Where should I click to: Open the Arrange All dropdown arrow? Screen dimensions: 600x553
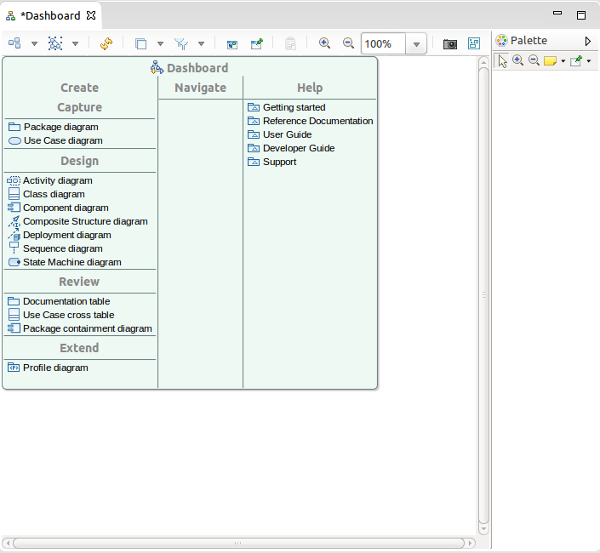pyautogui.click(x=34, y=44)
